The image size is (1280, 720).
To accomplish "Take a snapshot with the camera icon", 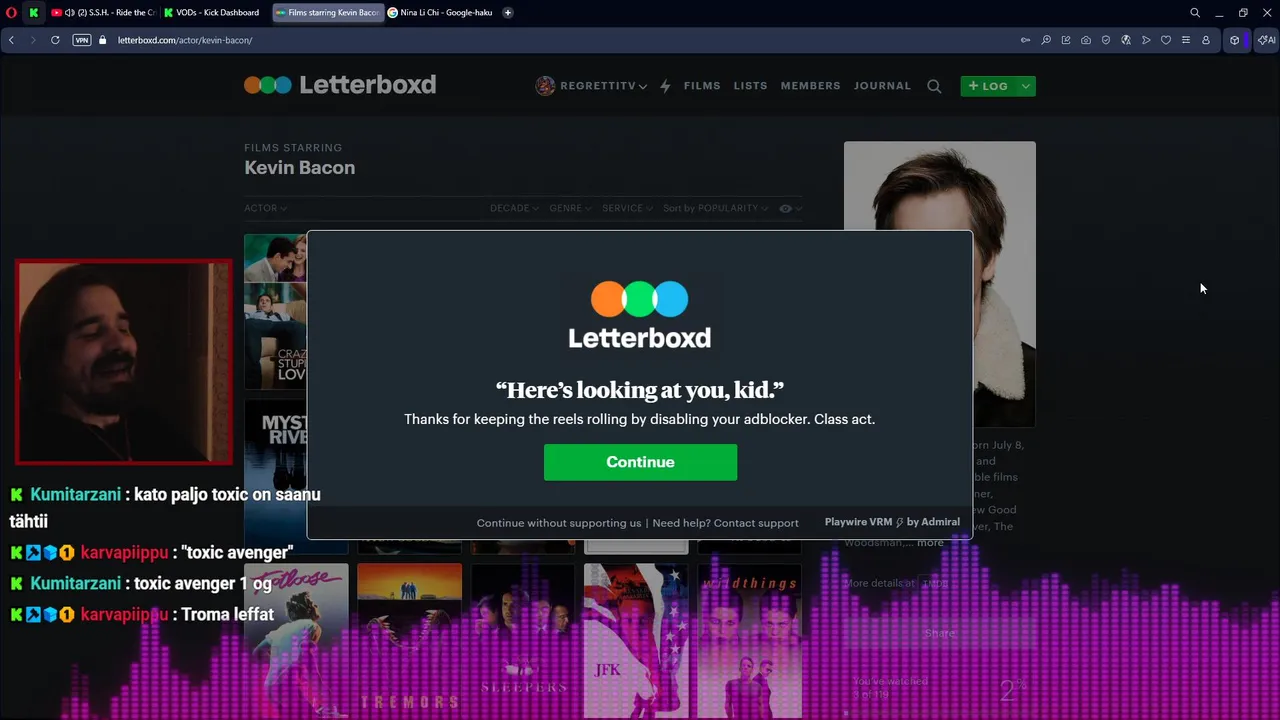I will tap(1086, 40).
